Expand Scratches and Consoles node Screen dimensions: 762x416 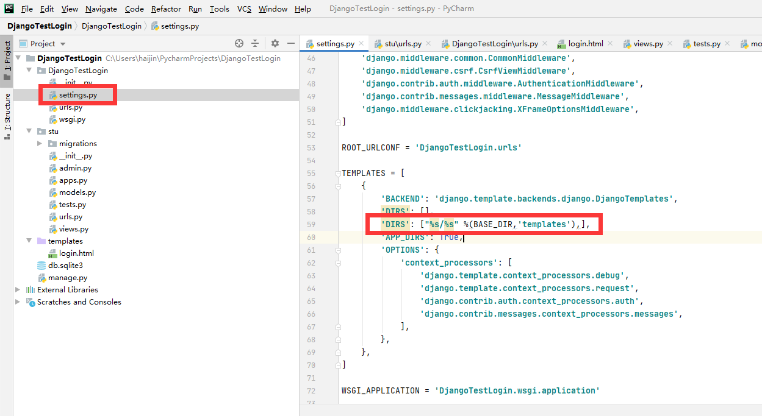click(x=18, y=302)
